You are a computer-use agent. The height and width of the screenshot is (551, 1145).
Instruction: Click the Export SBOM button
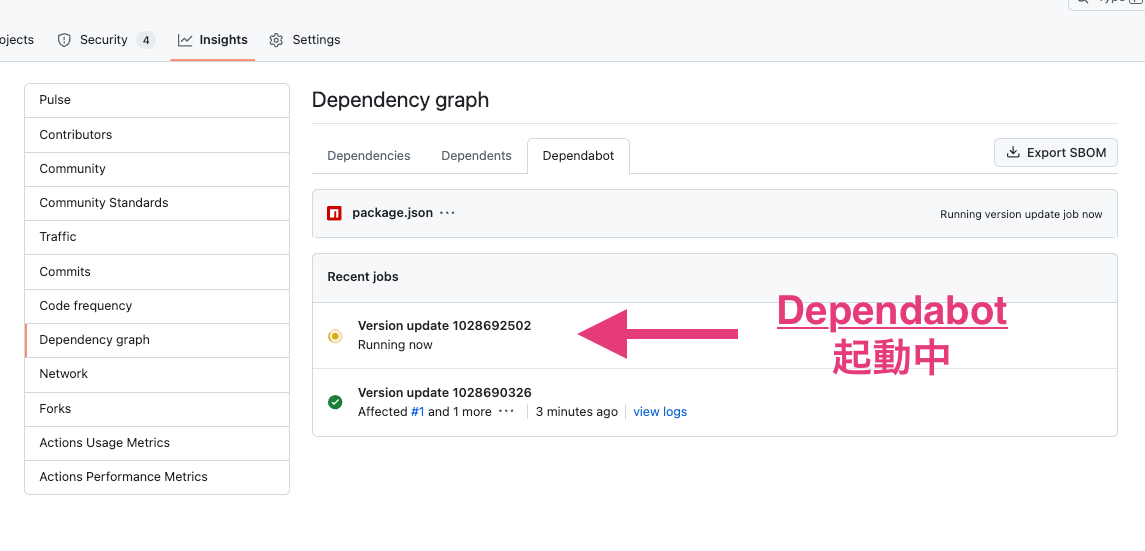click(1056, 153)
